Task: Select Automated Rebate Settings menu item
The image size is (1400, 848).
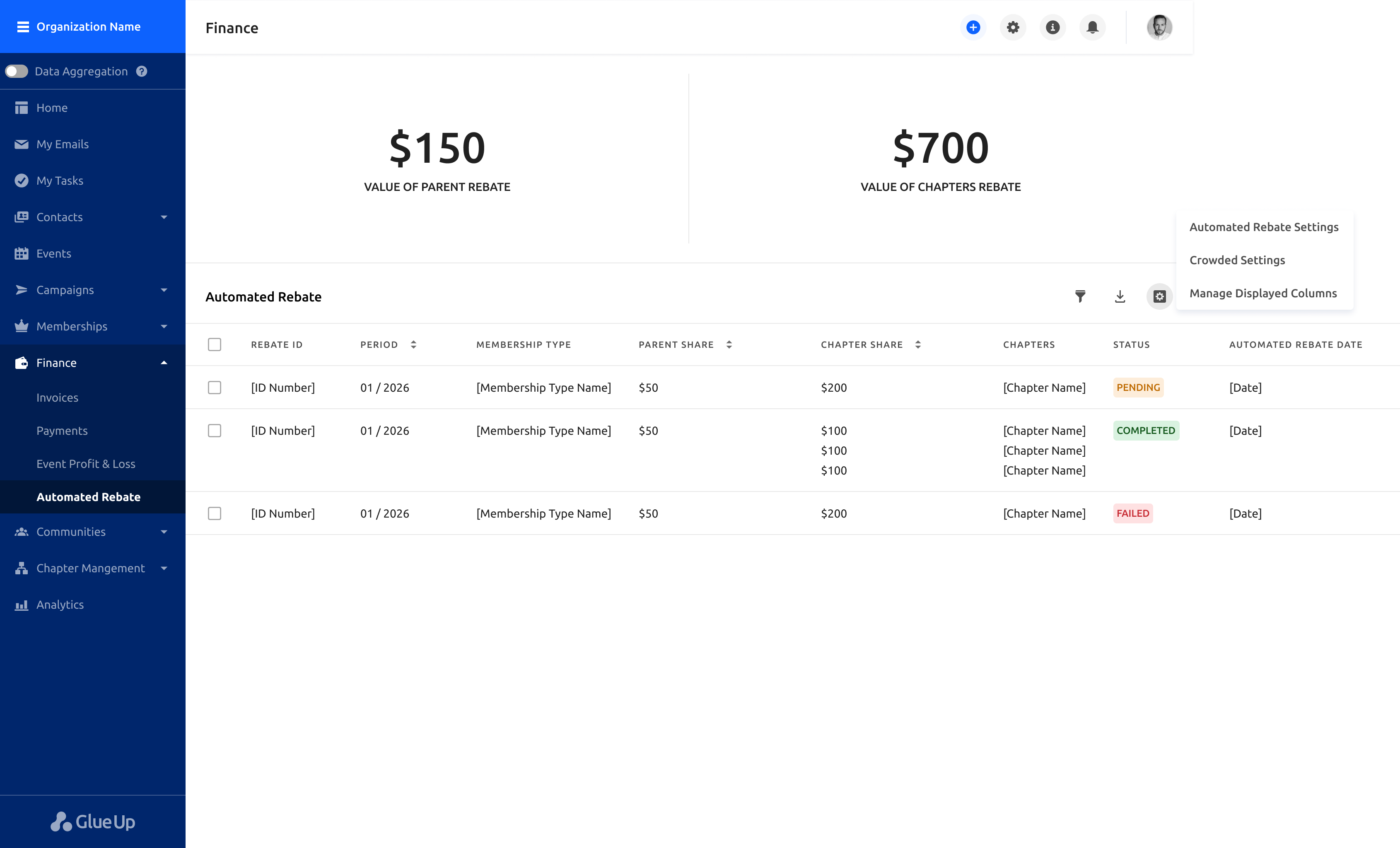Action: pos(1264,227)
